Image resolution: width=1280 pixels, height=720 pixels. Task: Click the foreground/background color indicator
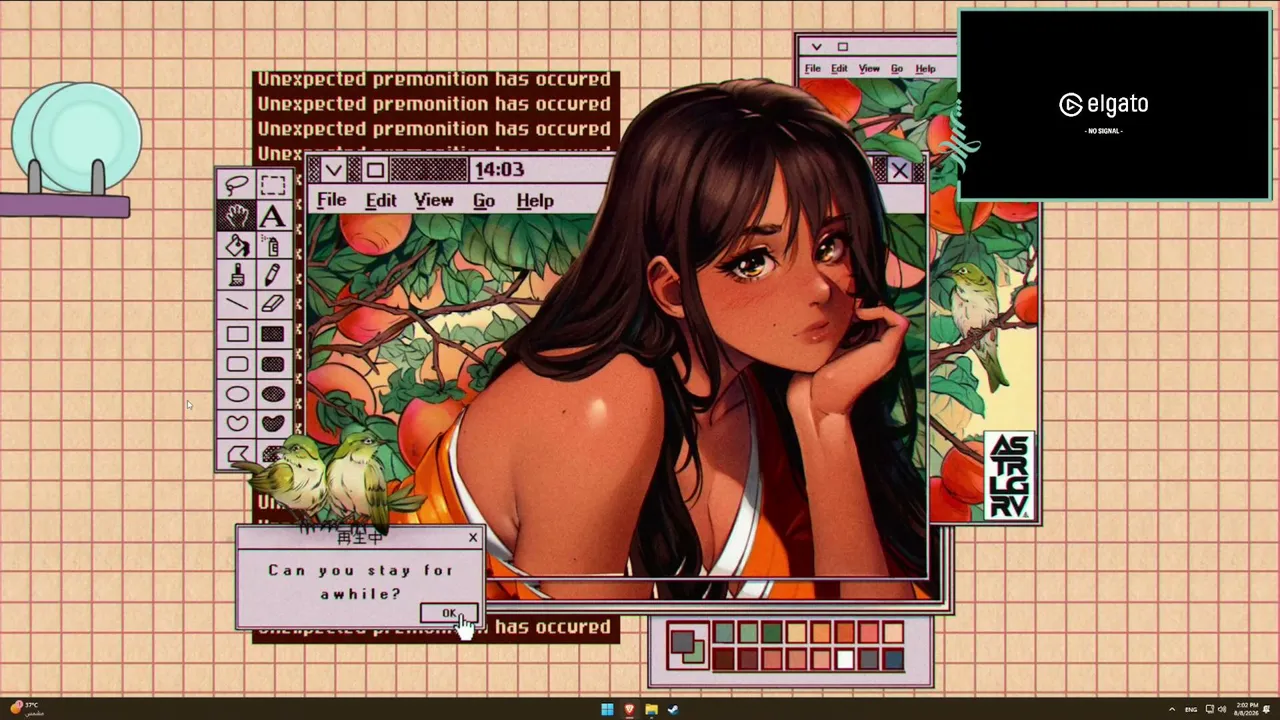[688, 646]
